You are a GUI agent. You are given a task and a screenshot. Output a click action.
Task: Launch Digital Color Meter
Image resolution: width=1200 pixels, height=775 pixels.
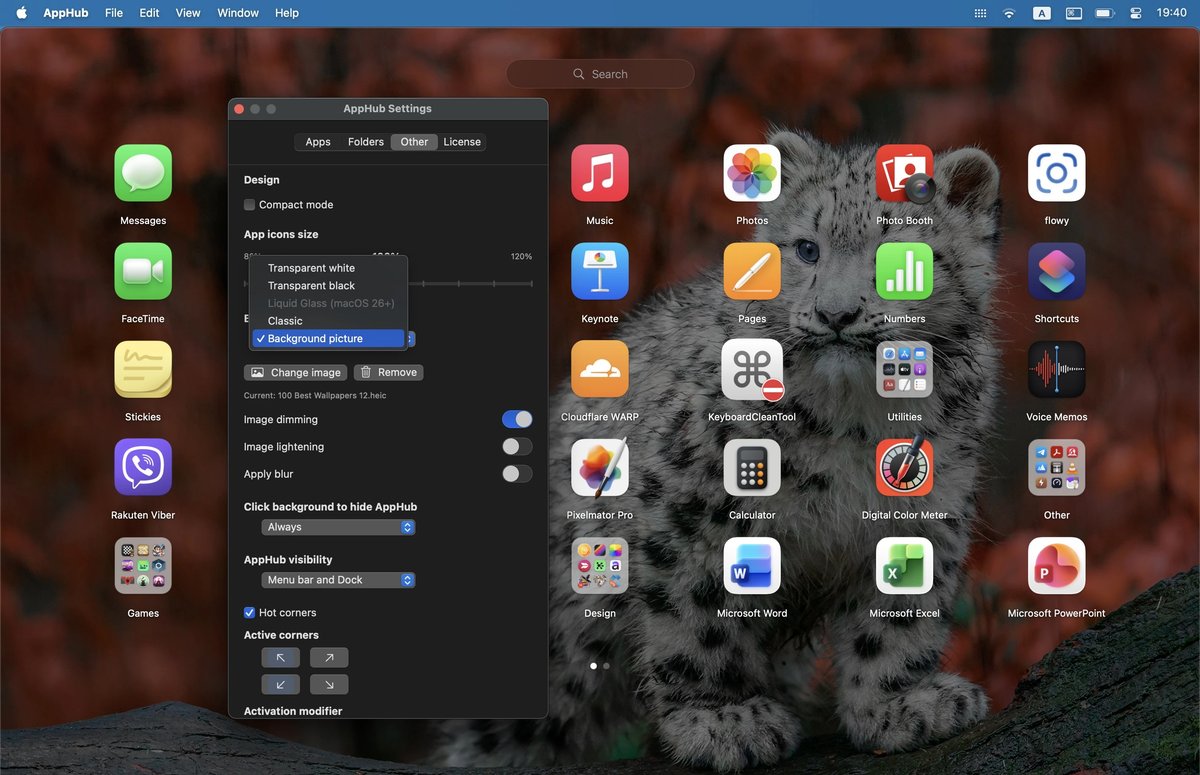point(904,467)
